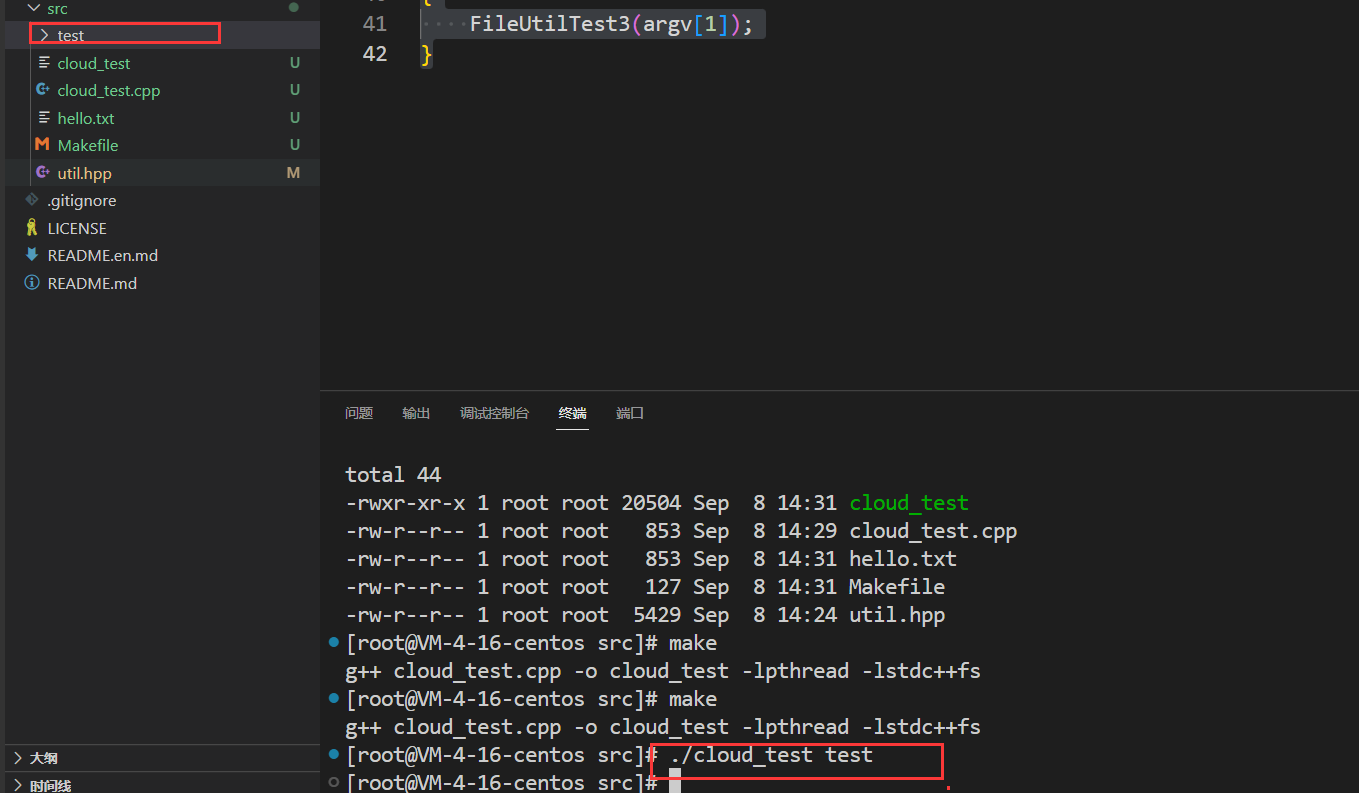
Task: Open README.en.md file
Action: coord(103,255)
